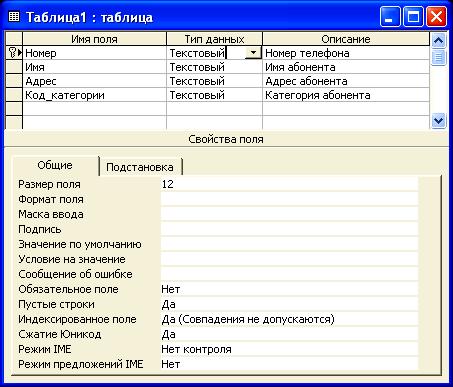Click Код_категории field name cell
The image size is (453, 387).
[x=94, y=95]
